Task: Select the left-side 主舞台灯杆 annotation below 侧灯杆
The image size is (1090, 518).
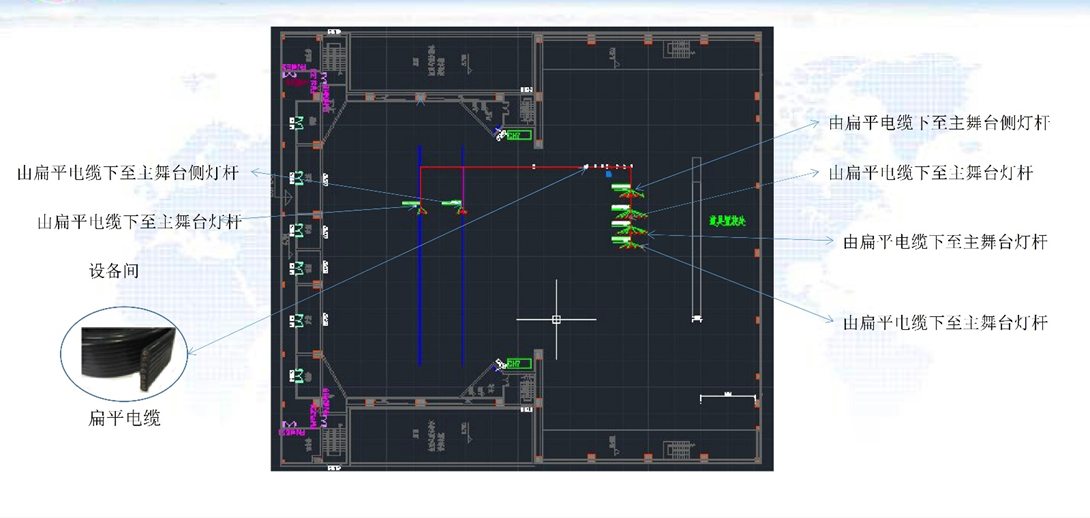Action: pyautogui.click(x=139, y=222)
